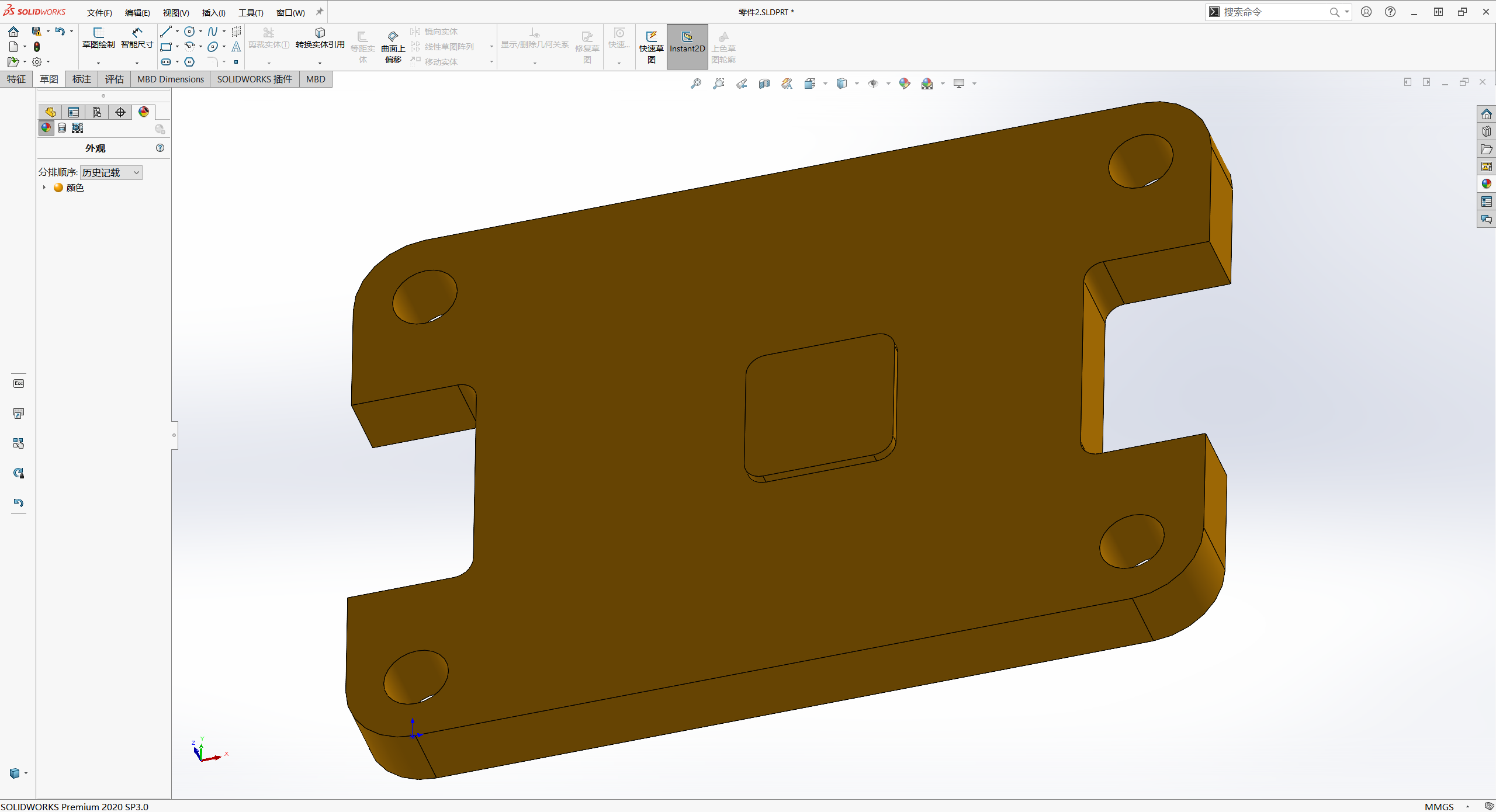Image resolution: width=1496 pixels, height=812 pixels.
Task: Open the ConfigurationManager panel tab
Action: pyautogui.click(x=97, y=112)
